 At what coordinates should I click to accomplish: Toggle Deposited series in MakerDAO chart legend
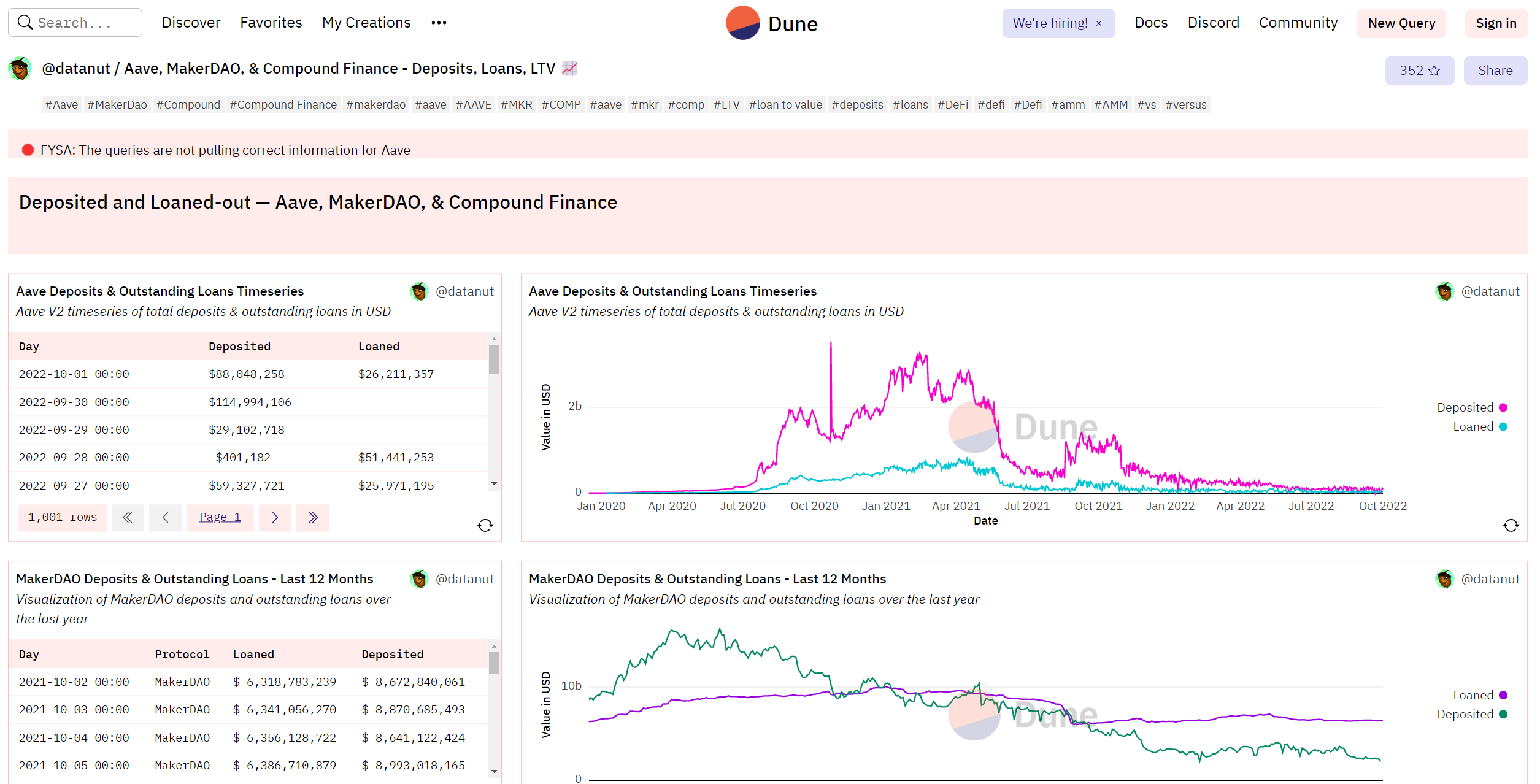1471,714
